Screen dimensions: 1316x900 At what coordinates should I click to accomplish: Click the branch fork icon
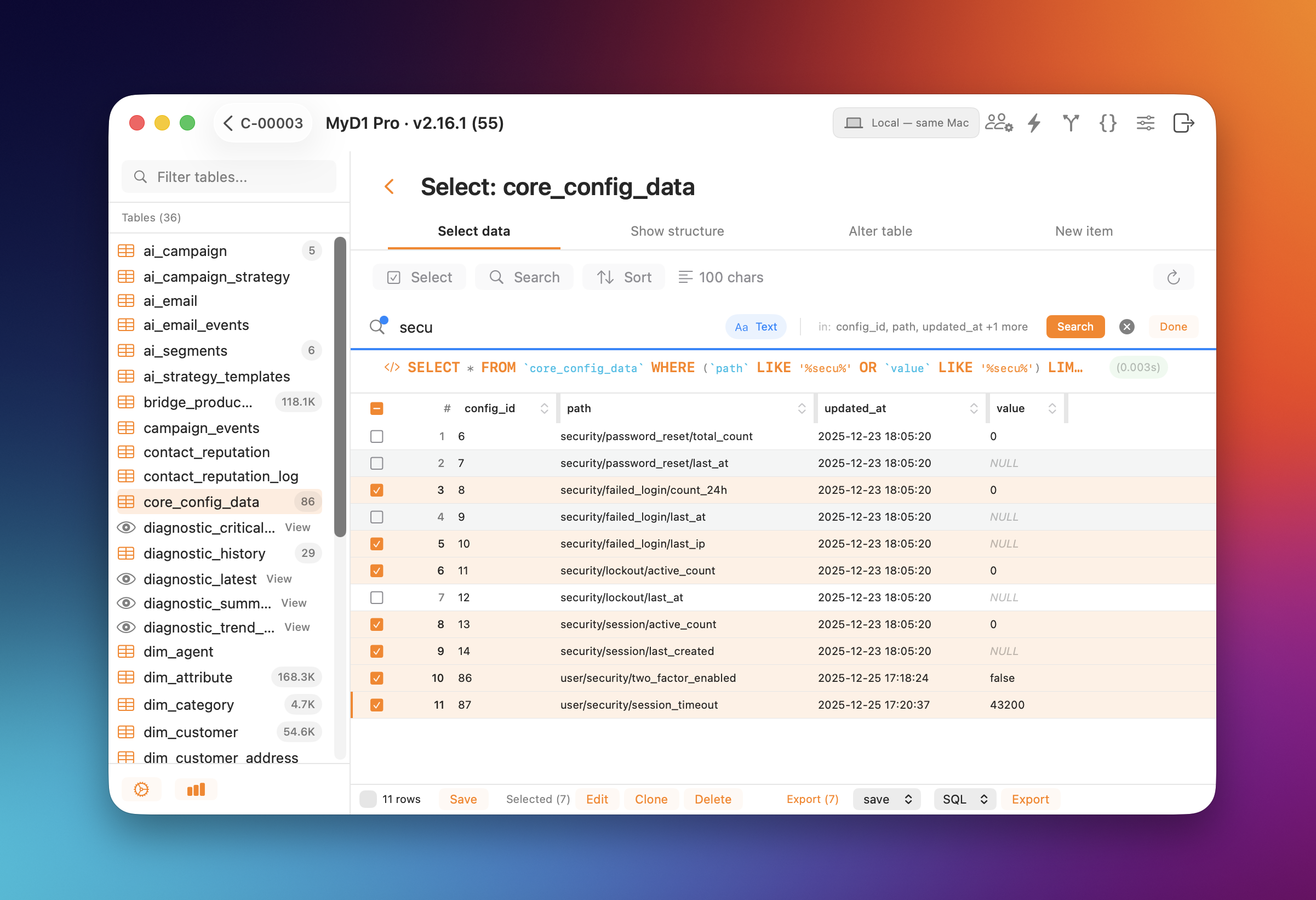point(1071,123)
